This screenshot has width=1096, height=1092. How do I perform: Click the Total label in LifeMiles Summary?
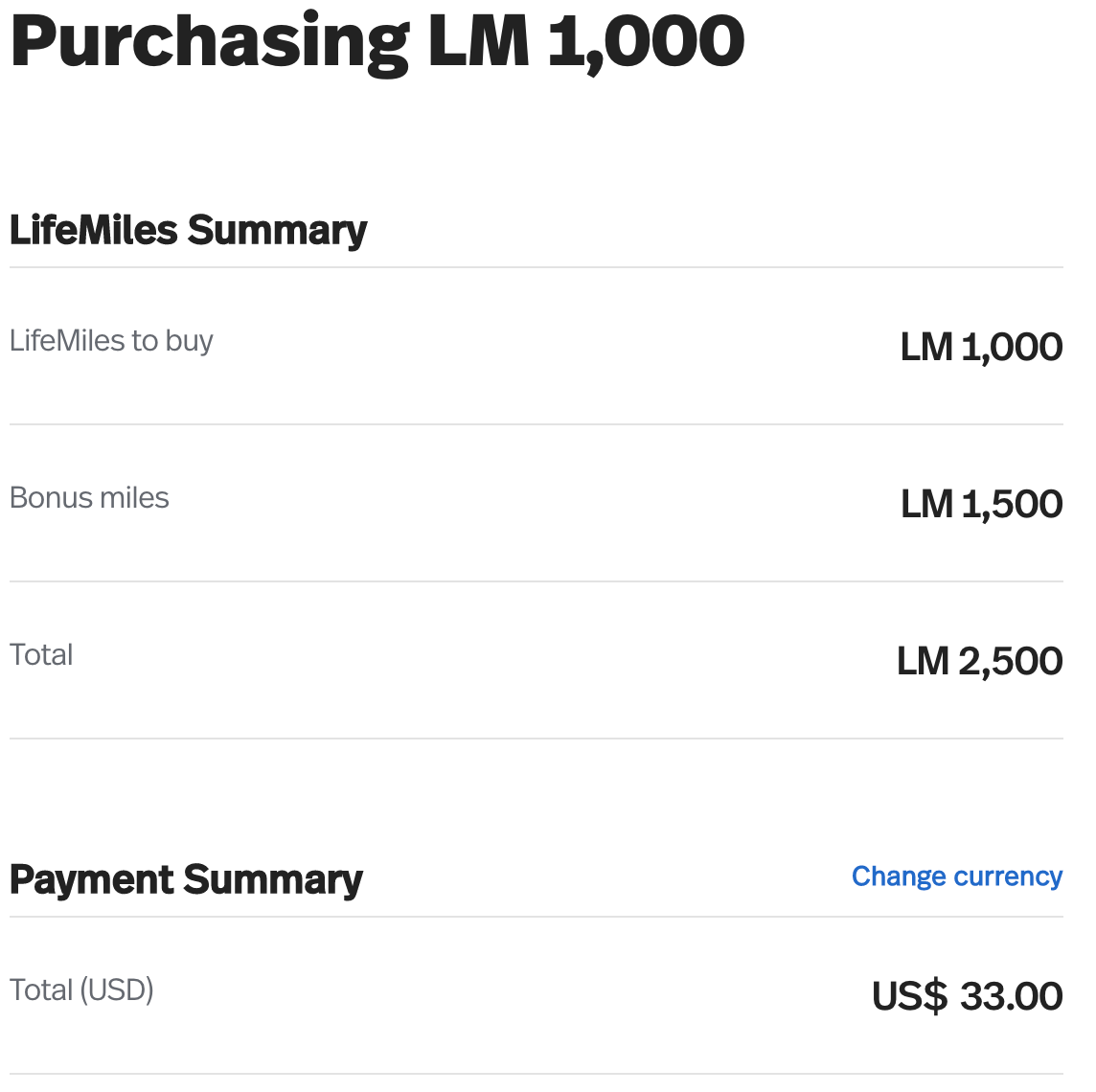click(41, 654)
